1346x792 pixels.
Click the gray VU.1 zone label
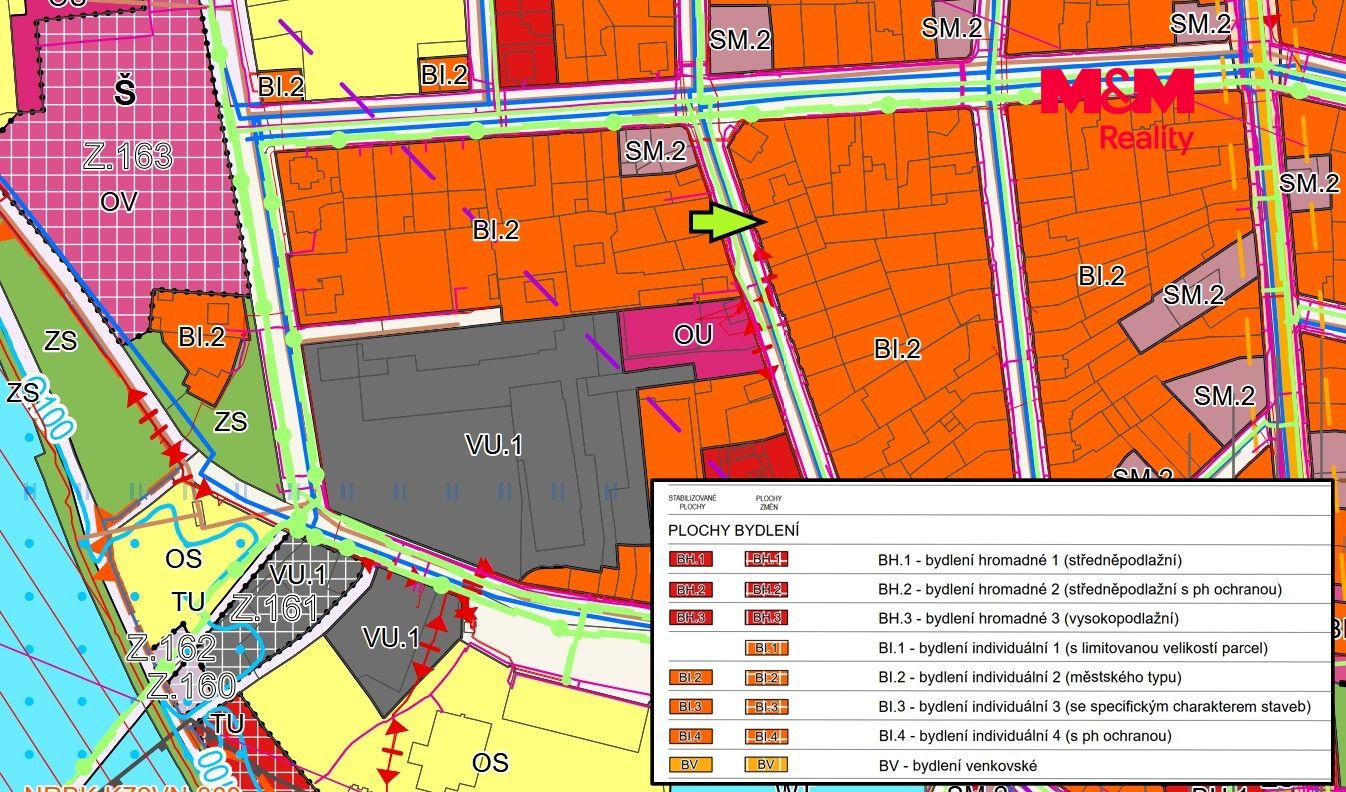click(494, 445)
